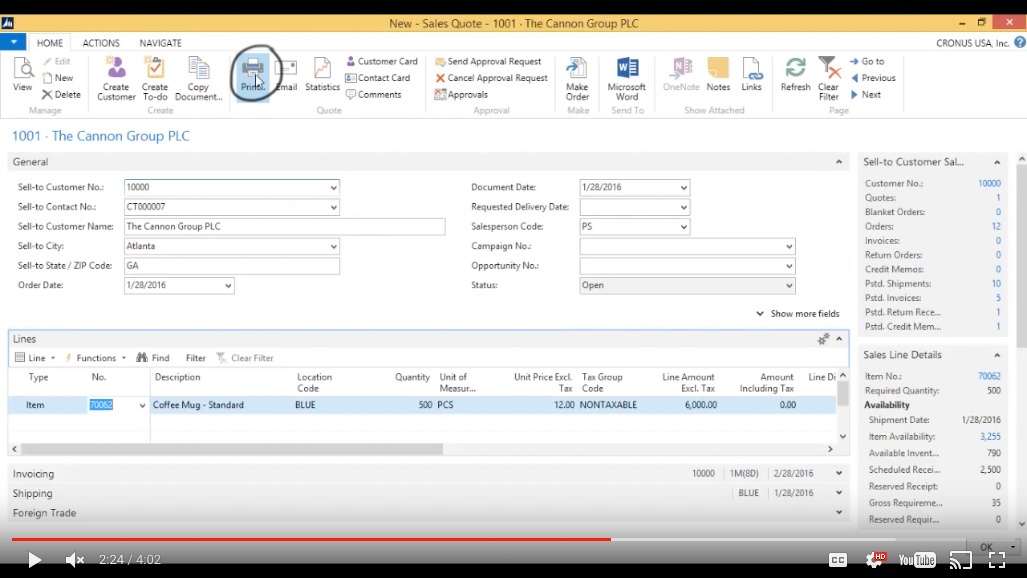Screen dimensions: 1027x578
Task: Open Order Date picker dropdown
Action: click(228, 286)
